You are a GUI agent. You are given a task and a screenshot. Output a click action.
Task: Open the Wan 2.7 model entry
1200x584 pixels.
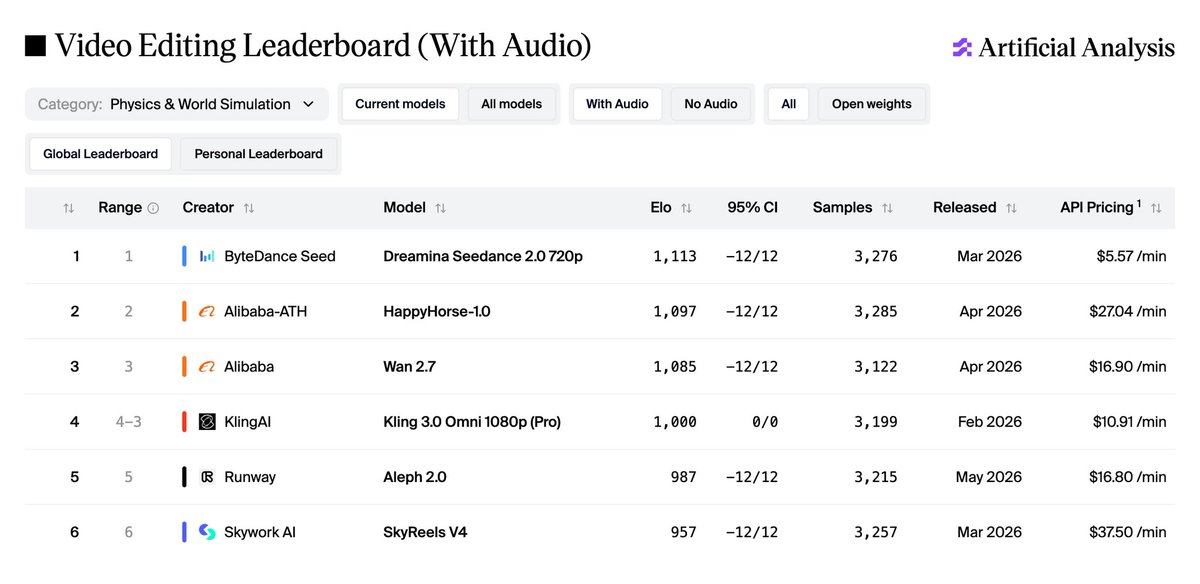(x=410, y=366)
